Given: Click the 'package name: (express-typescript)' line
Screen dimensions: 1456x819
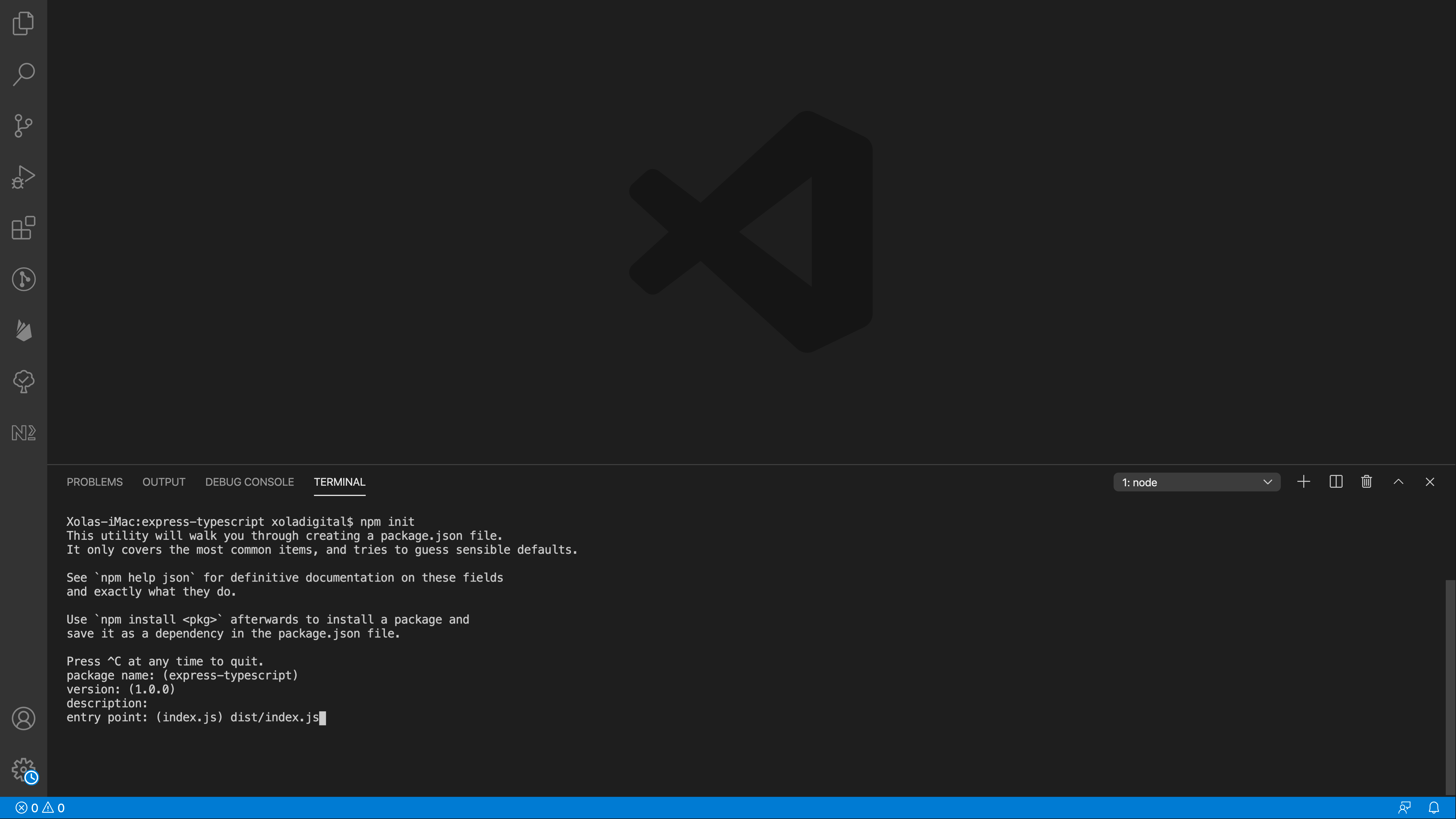Looking at the screenshot, I should pos(182,675).
